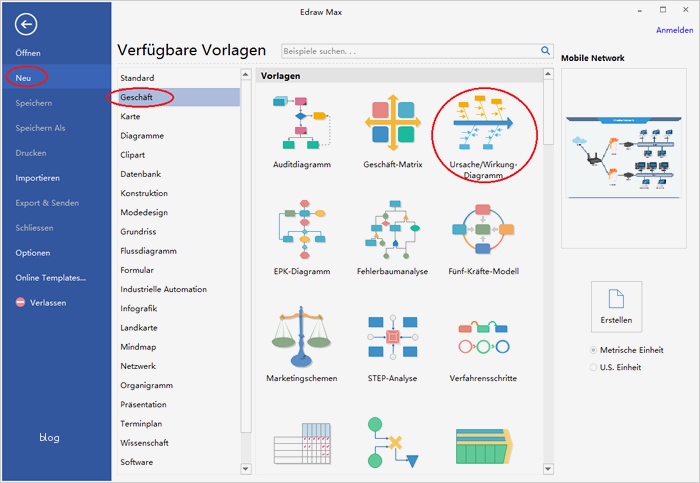Open the STEP-Analyse template
The width and height of the screenshot is (700, 483).
pos(392,346)
